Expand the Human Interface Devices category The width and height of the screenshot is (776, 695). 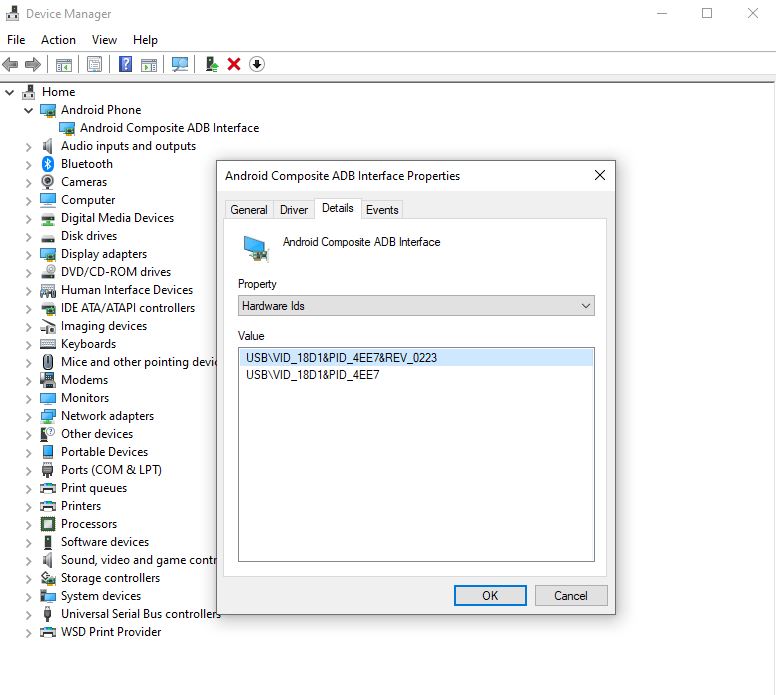[x=28, y=291]
